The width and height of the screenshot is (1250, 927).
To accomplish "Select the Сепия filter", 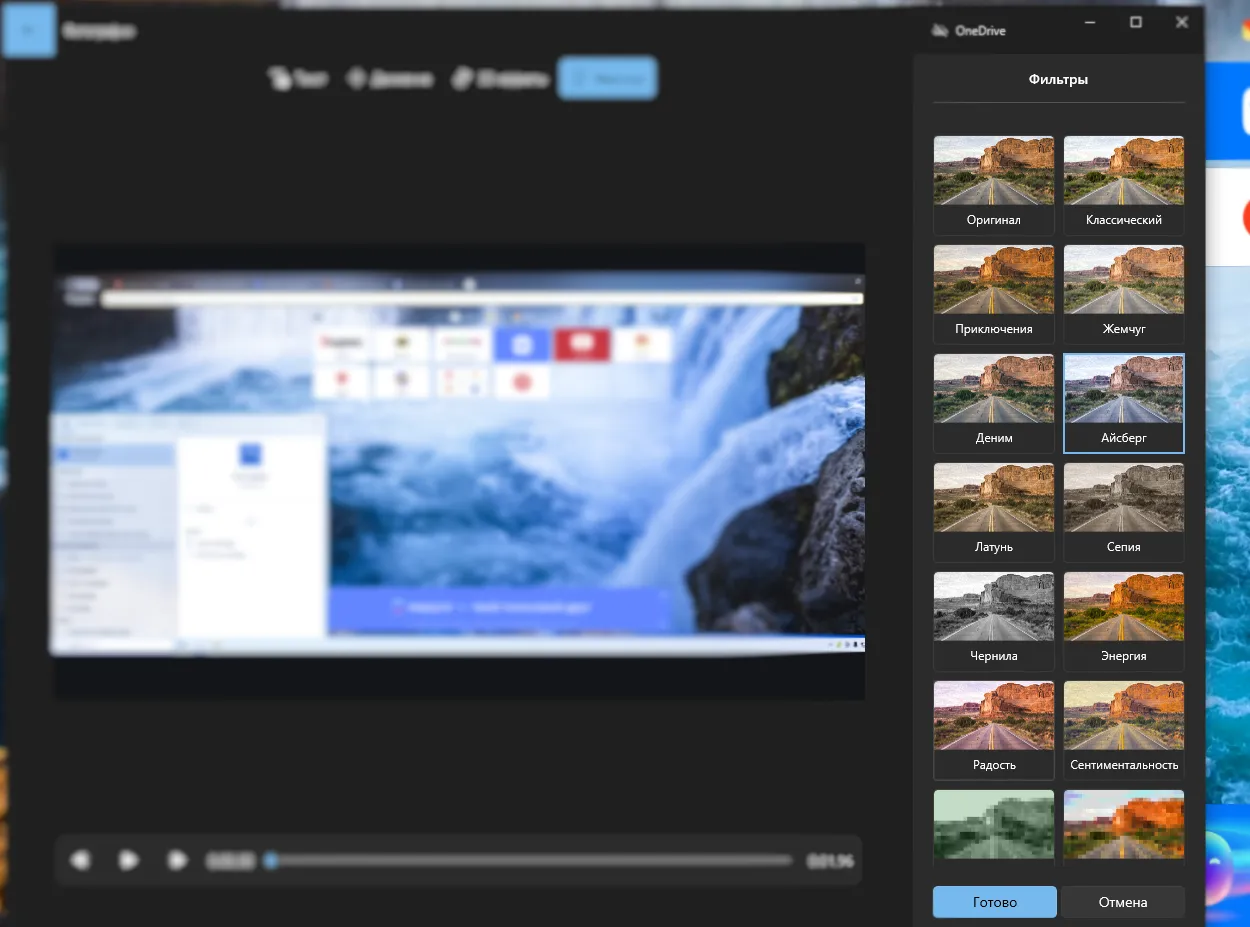I will click(x=1123, y=512).
